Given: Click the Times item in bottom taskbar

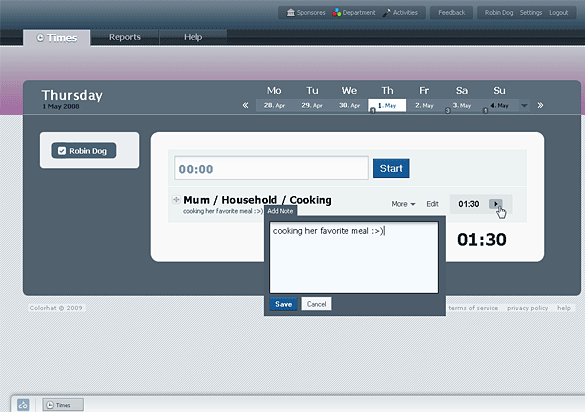Looking at the screenshot, I should pos(63,405).
